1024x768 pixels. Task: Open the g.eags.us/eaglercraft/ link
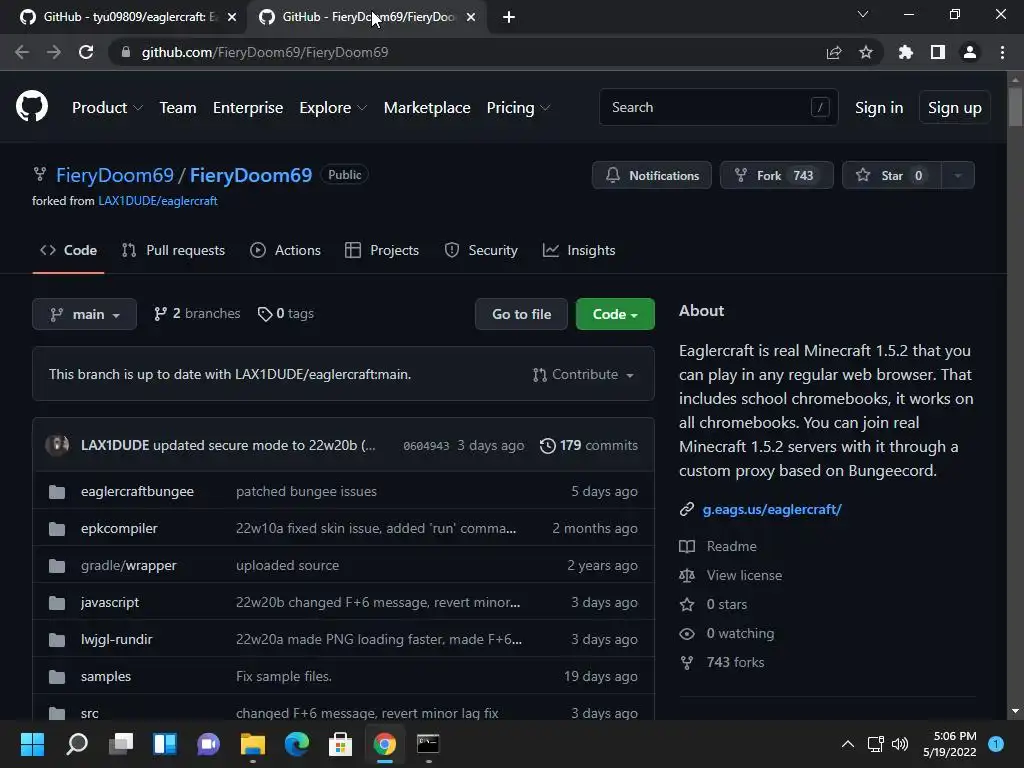coord(772,509)
